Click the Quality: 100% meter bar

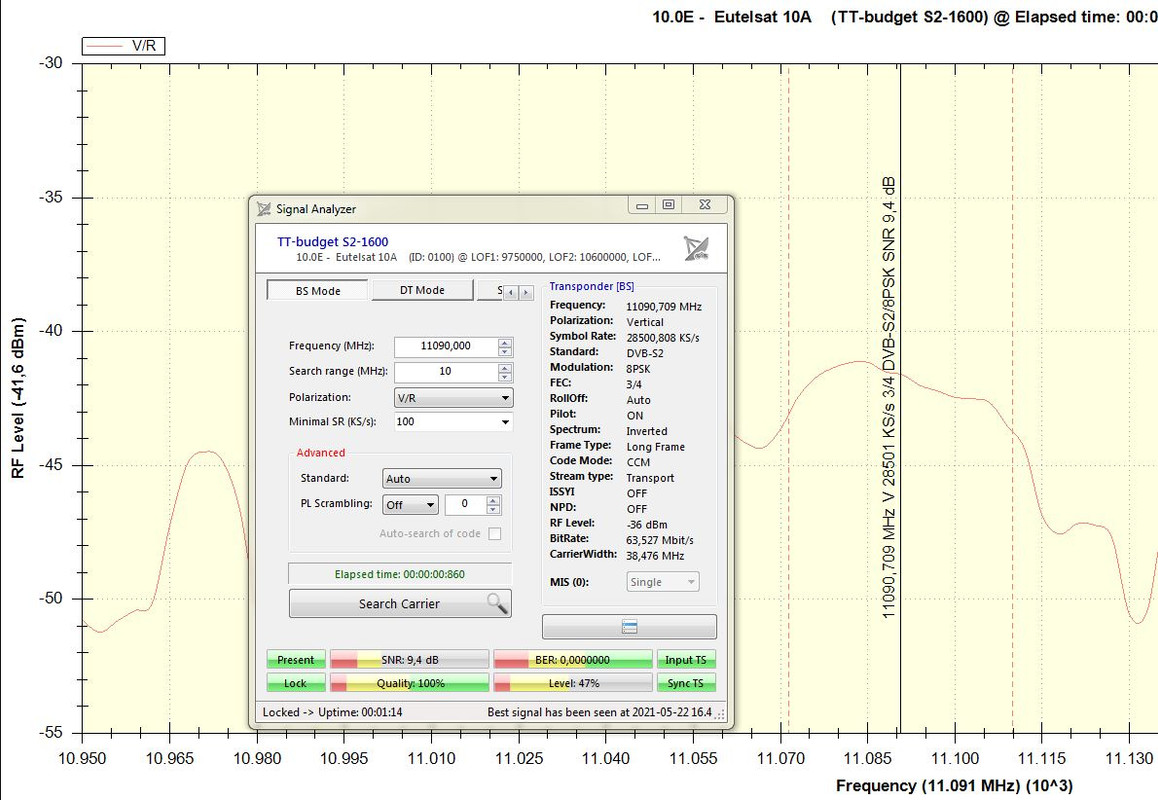(409, 683)
